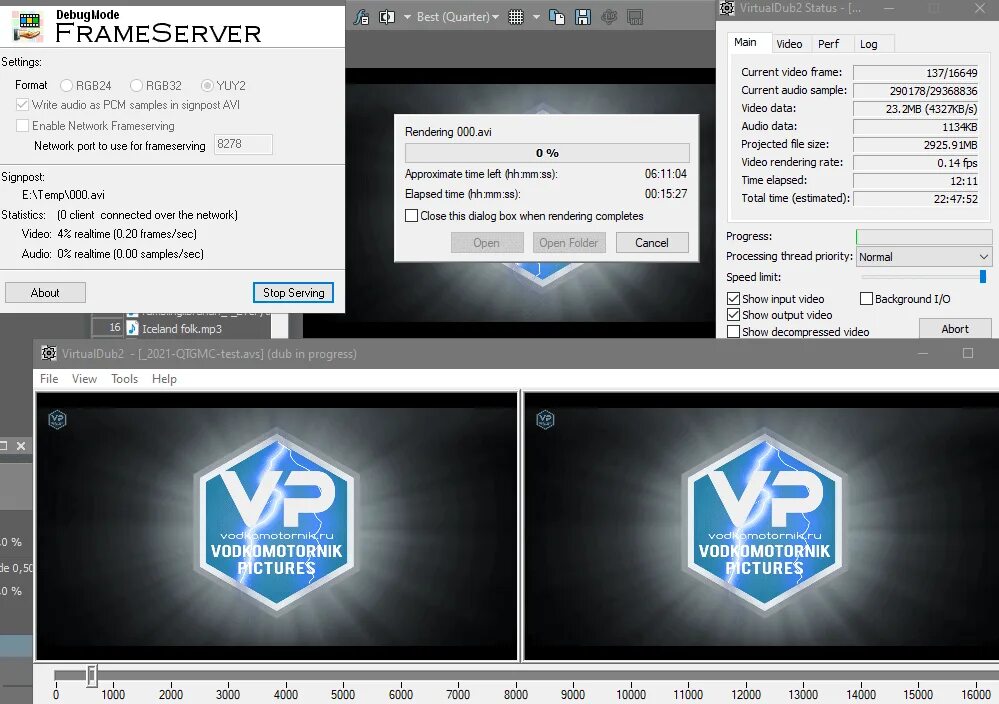Open the Best (Quarter) preview quality dropdown

pos(457,17)
